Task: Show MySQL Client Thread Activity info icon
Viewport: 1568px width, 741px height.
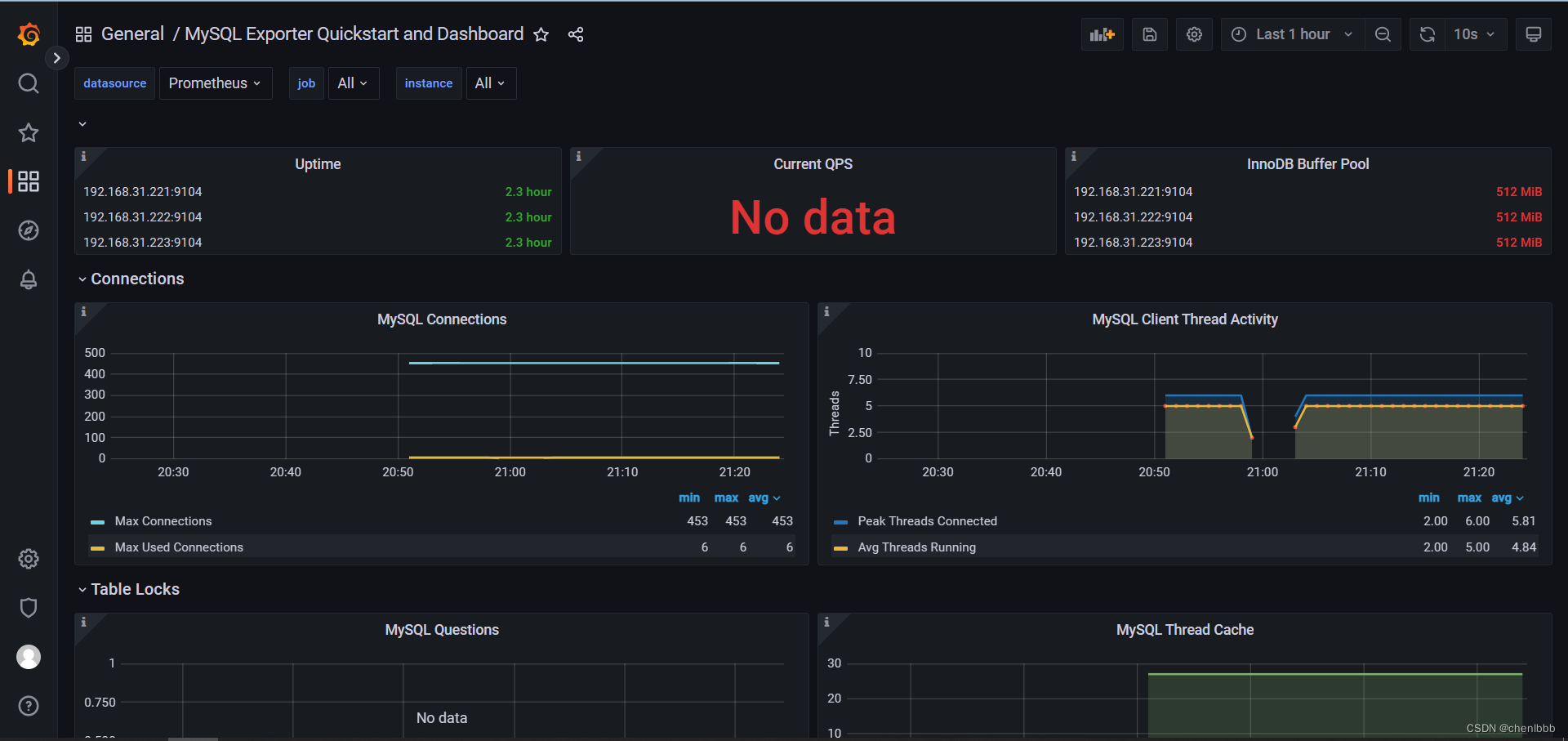Action: pos(826,311)
